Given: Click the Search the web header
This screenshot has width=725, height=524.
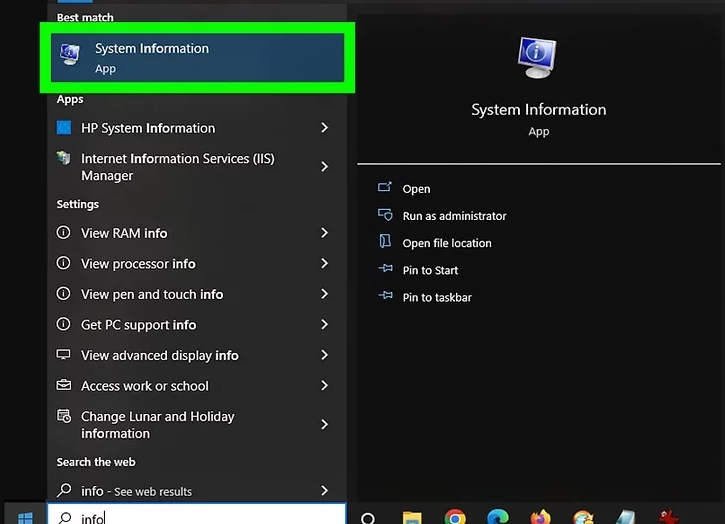Looking at the screenshot, I should pos(96,462).
